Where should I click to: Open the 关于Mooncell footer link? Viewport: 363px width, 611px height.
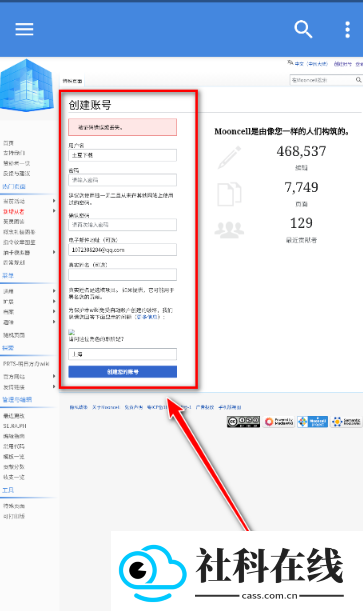106,407
